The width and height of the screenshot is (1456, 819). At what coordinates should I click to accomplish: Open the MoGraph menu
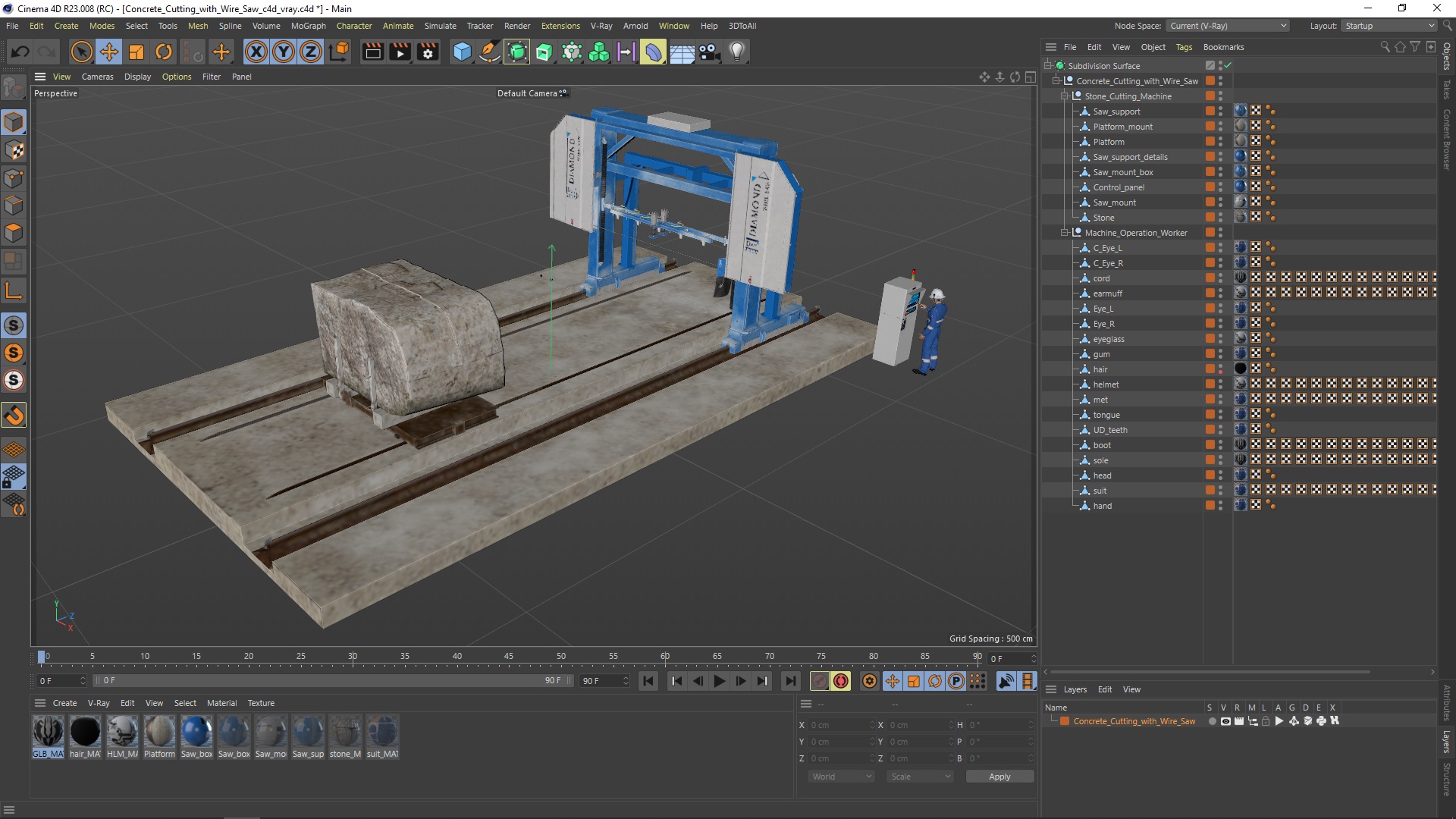pyautogui.click(x=308, y=26)
